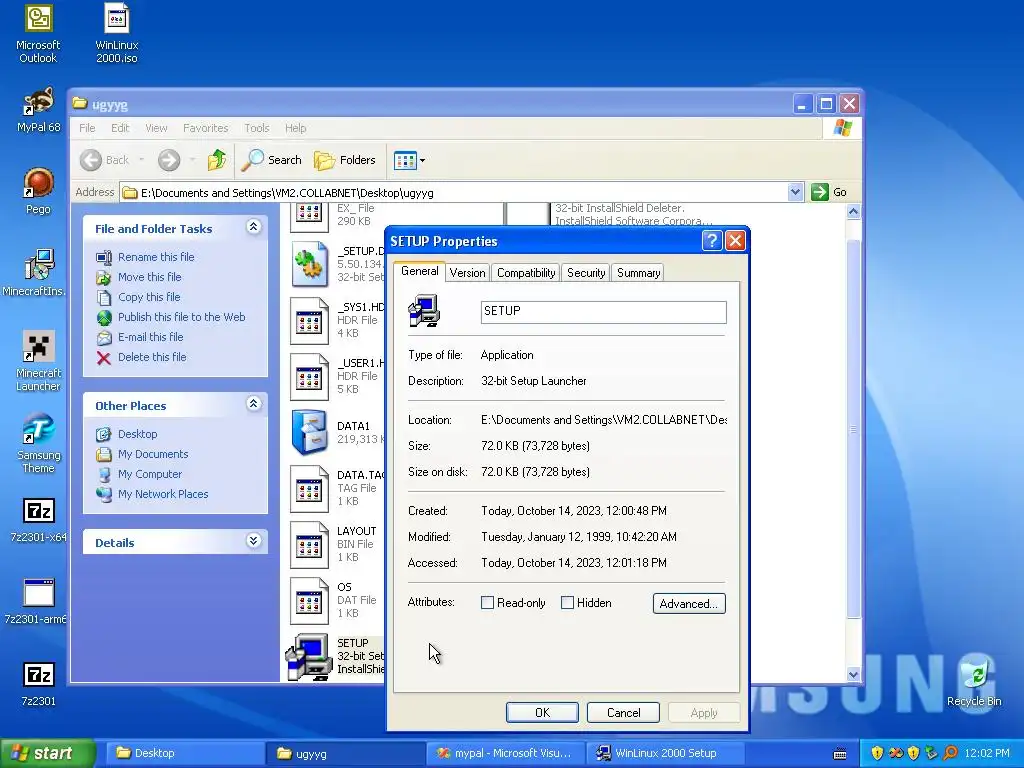Select the OS DAT file icon
The height and width of the screenshot is (768, 1024).
[x=309, y=600]
